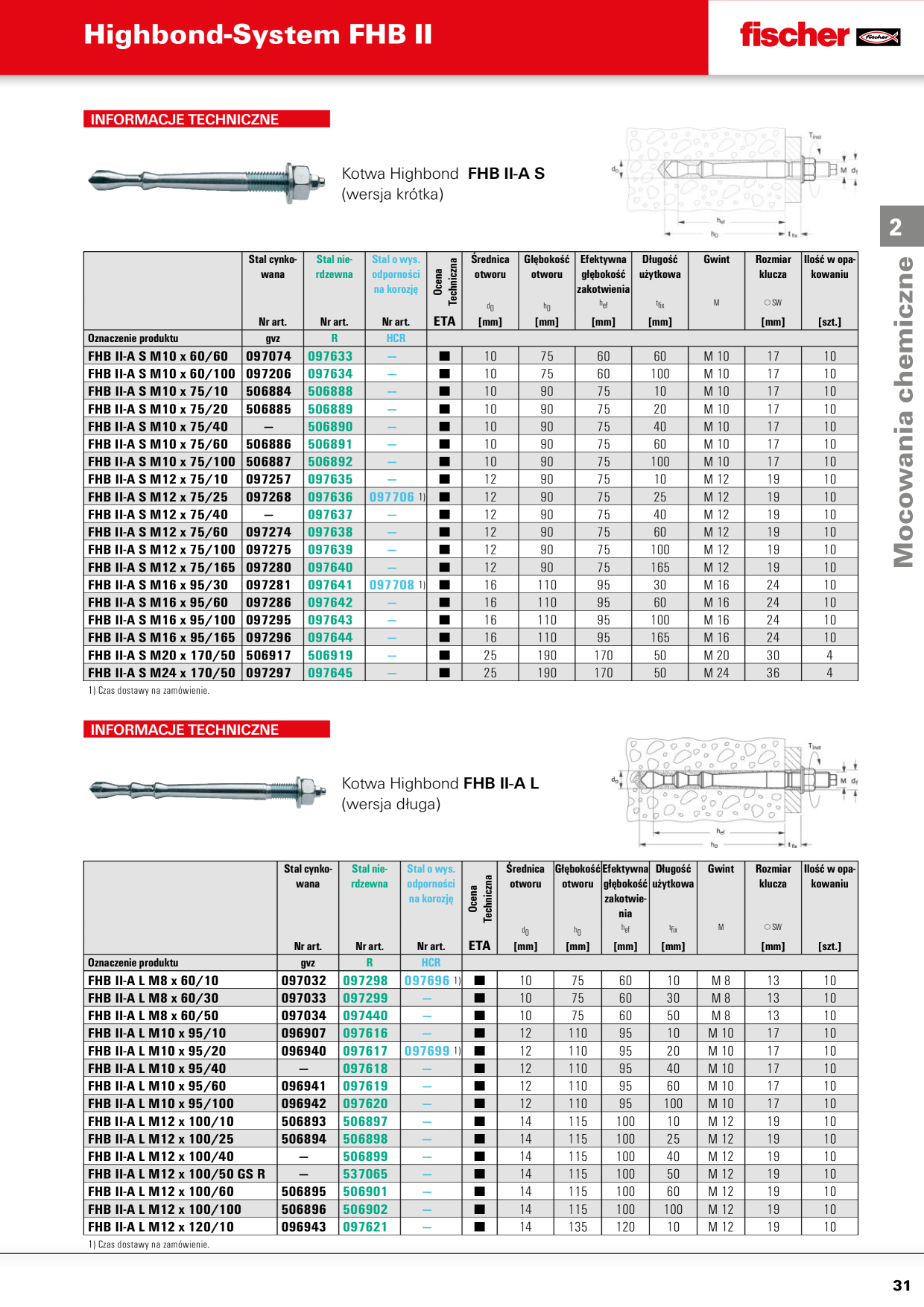The height and width of the screenshot is (1307, 924).
Task: Click the page number 31
Action: (902, 1285)
